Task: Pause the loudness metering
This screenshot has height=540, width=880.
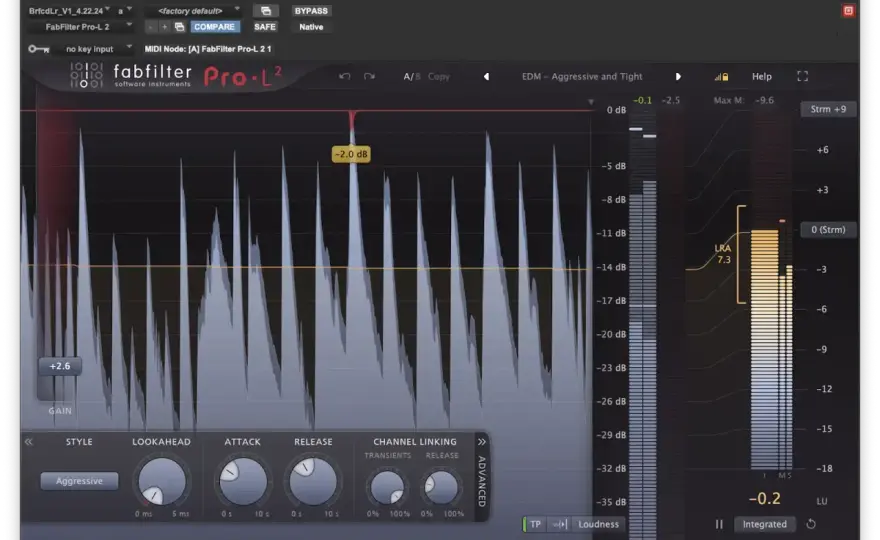Action: pyautogui.click(x=719, y=524)
